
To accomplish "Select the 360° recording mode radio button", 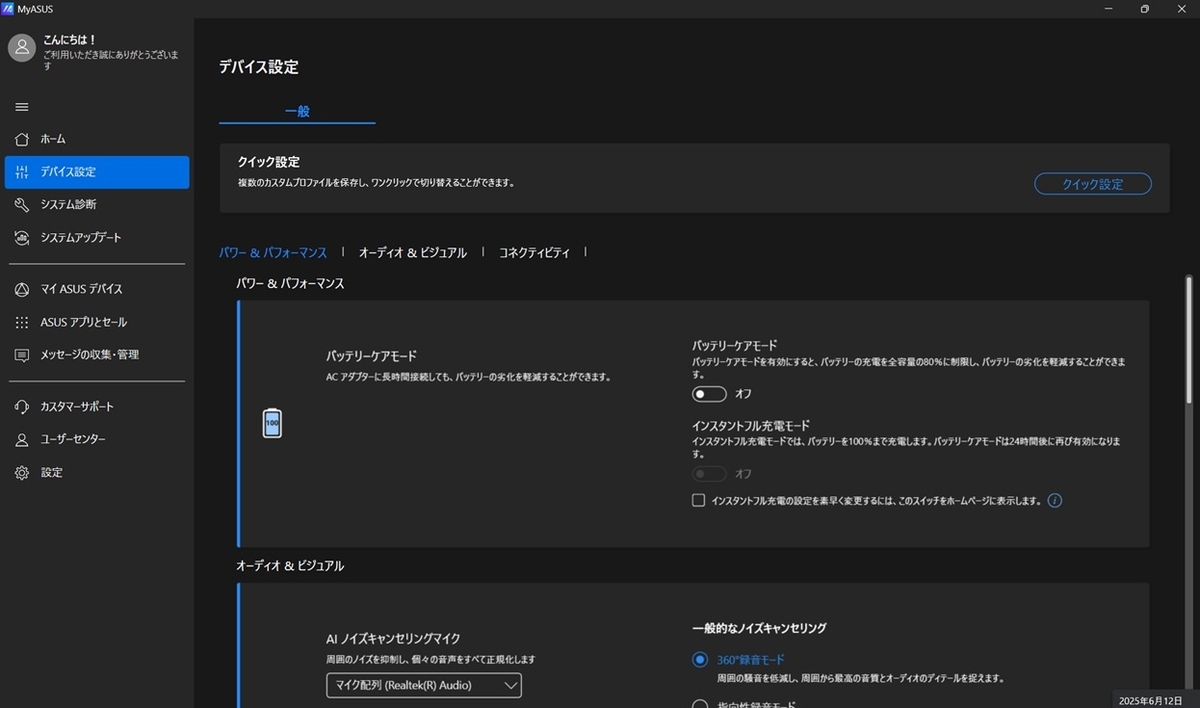I will (700, 659).
